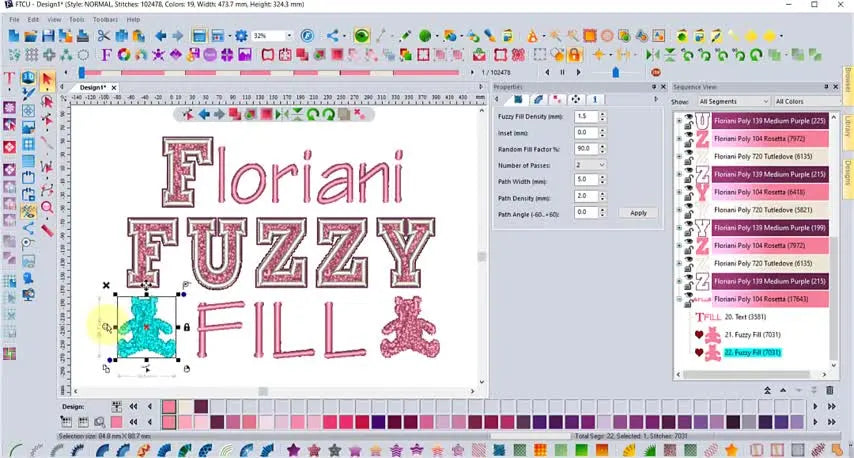Screen dimensions: 854x458
Task: Click mirror horizontal icon in main toolbar
Action: [652, 55]
